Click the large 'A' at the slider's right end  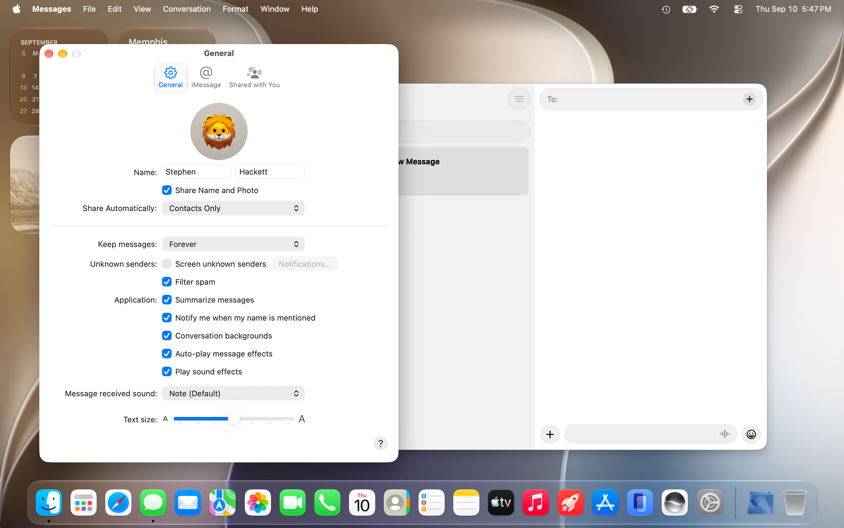302,419
